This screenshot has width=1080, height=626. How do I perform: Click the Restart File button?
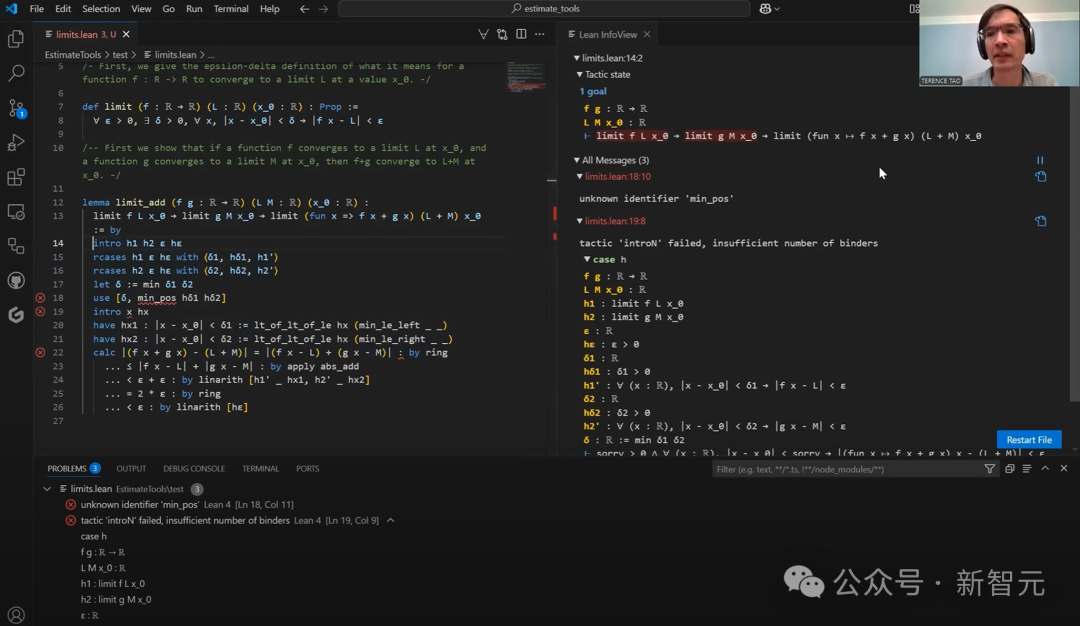point(1029,439)
